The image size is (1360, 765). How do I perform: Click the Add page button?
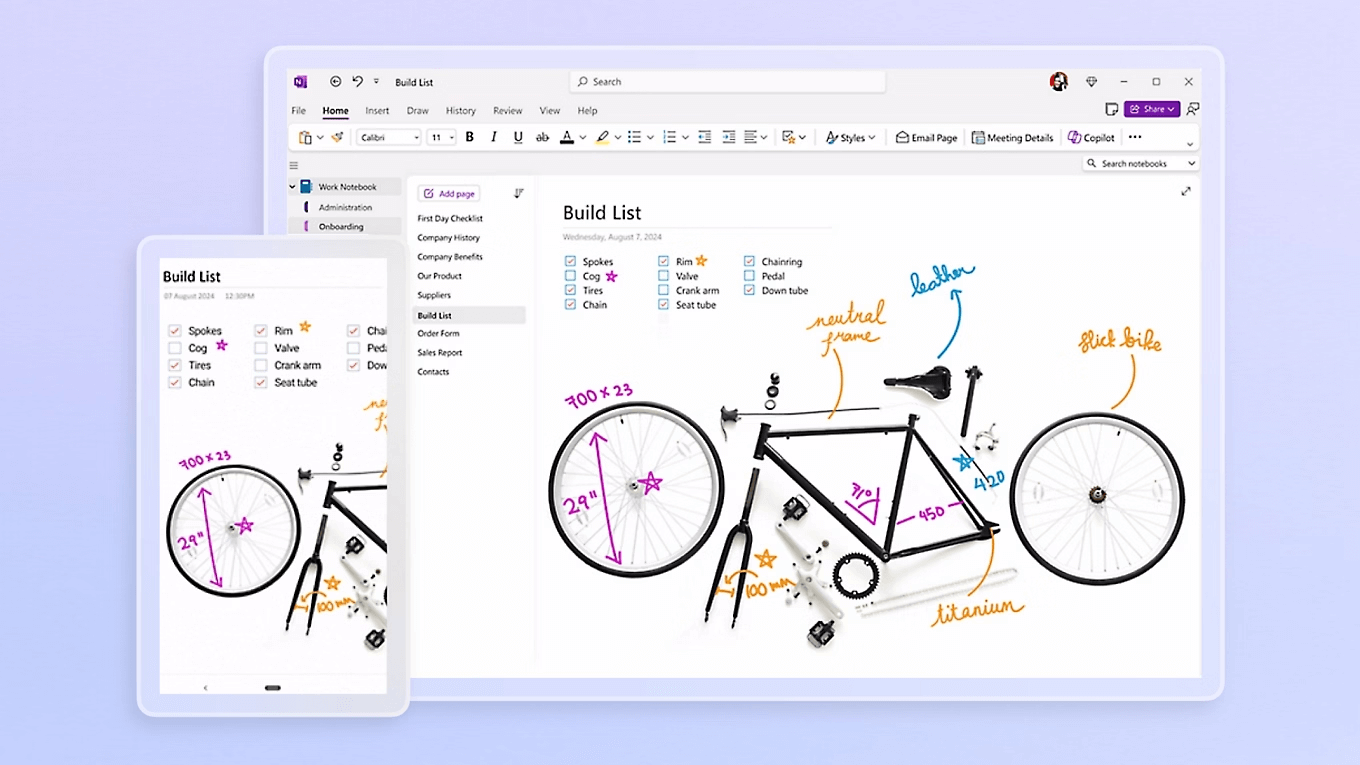tap(448, 193)
